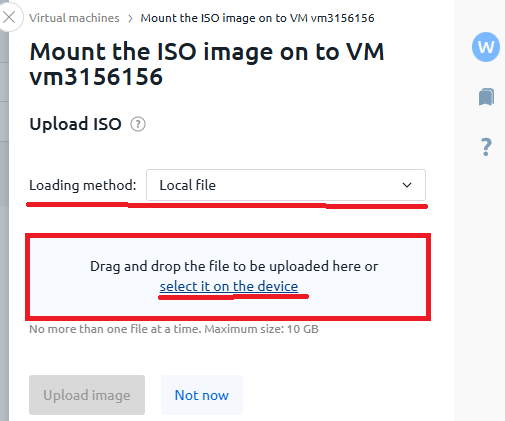Open the Local file loading method dropdown
505x421 pixels.
(x=286, y=185)
